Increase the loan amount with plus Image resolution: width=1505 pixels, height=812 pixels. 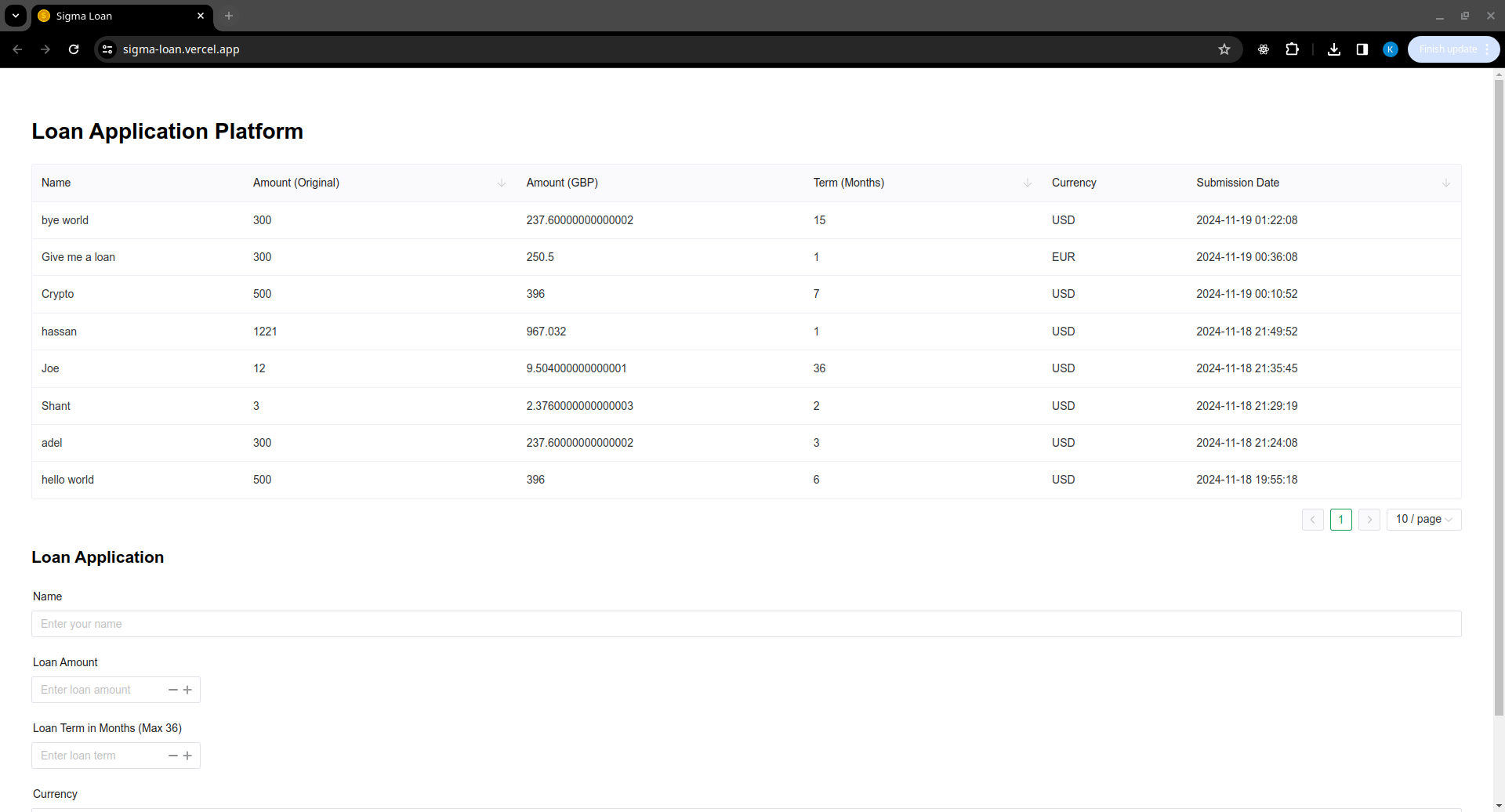coord(187,690)
